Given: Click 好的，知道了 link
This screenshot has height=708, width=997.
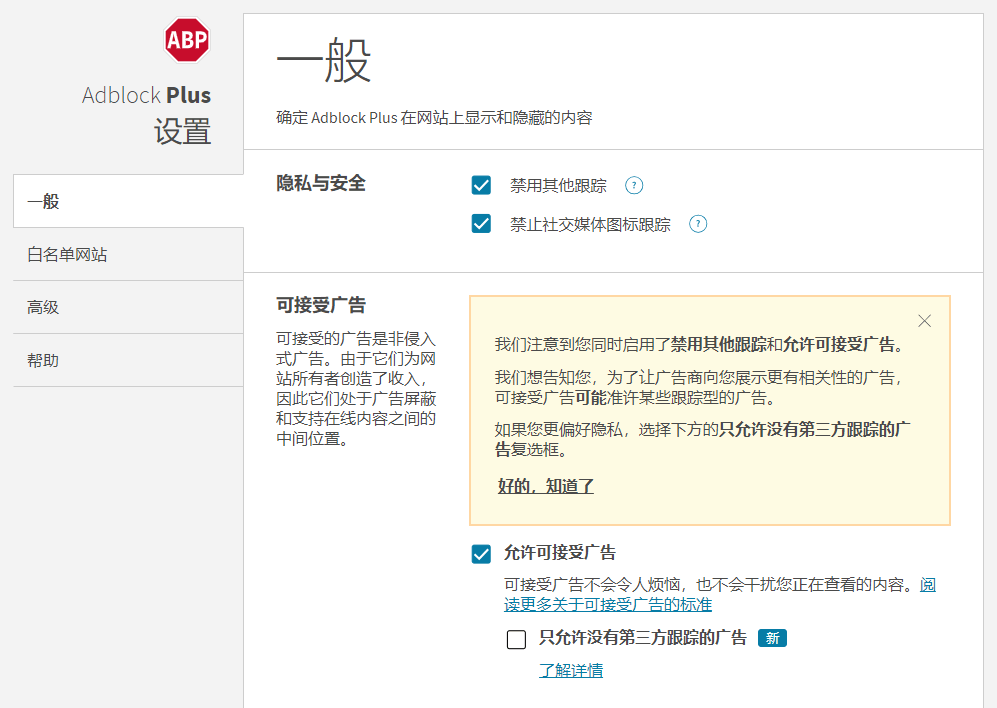Looking at the screenshot, I should pyautogui.click(x=546, y=486).
